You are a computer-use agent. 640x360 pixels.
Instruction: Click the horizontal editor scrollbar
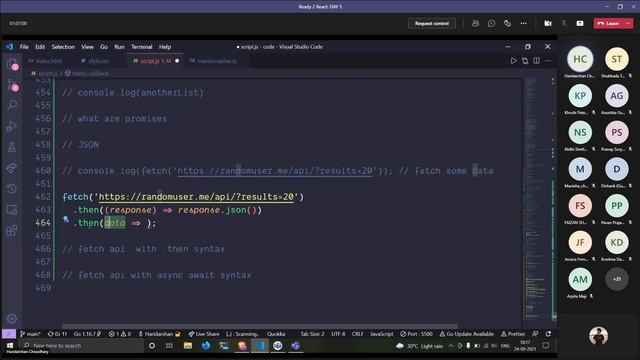pyautogui.click(x=260, y=327)
